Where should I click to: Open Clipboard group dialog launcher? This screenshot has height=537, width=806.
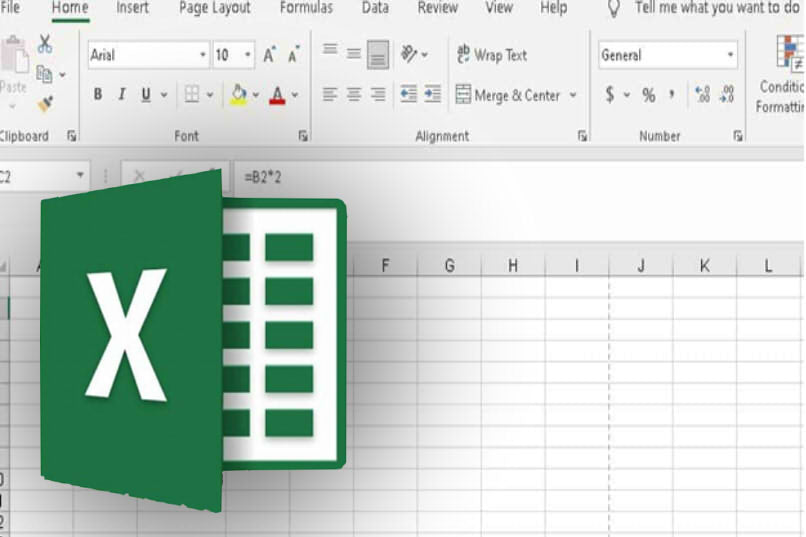72,136
